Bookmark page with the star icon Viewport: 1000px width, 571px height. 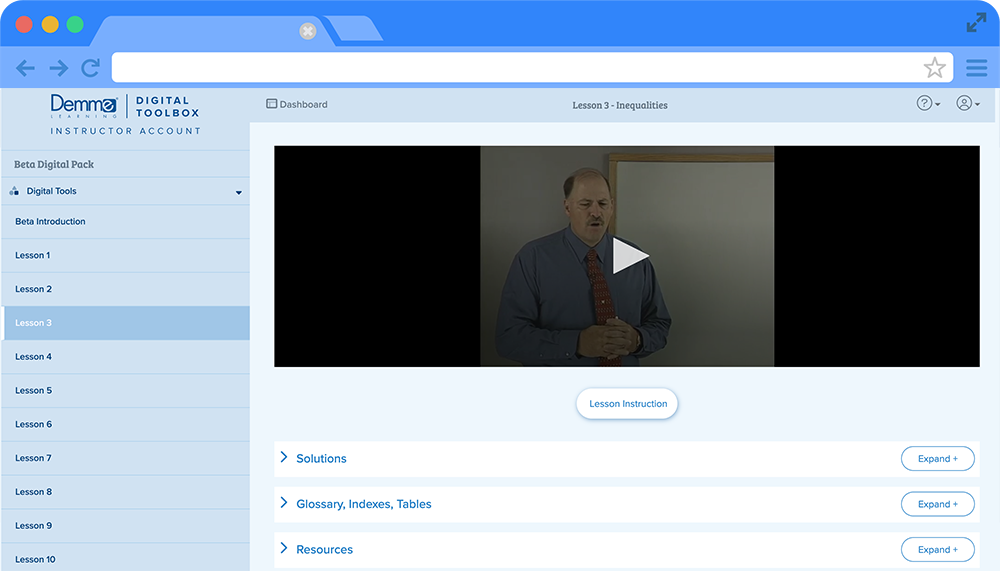[x=934, y=68]
